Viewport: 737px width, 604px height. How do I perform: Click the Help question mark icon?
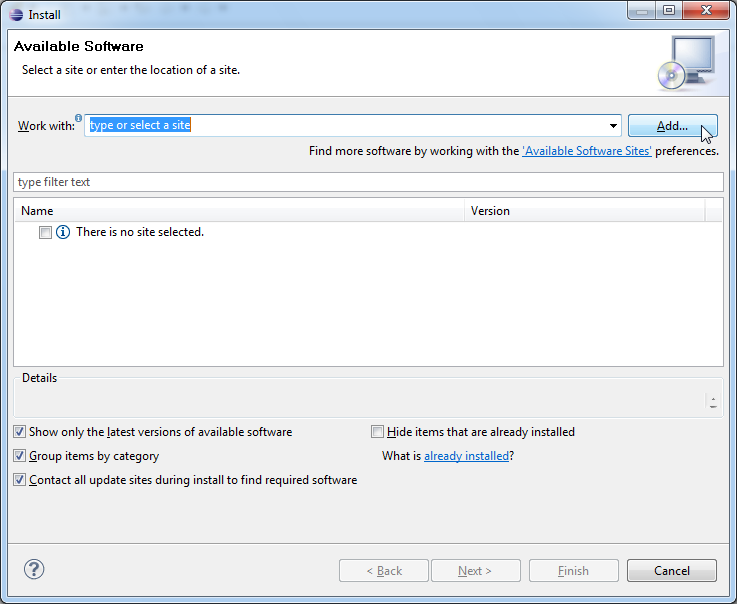pyautogui.click(x=34, y=570)
